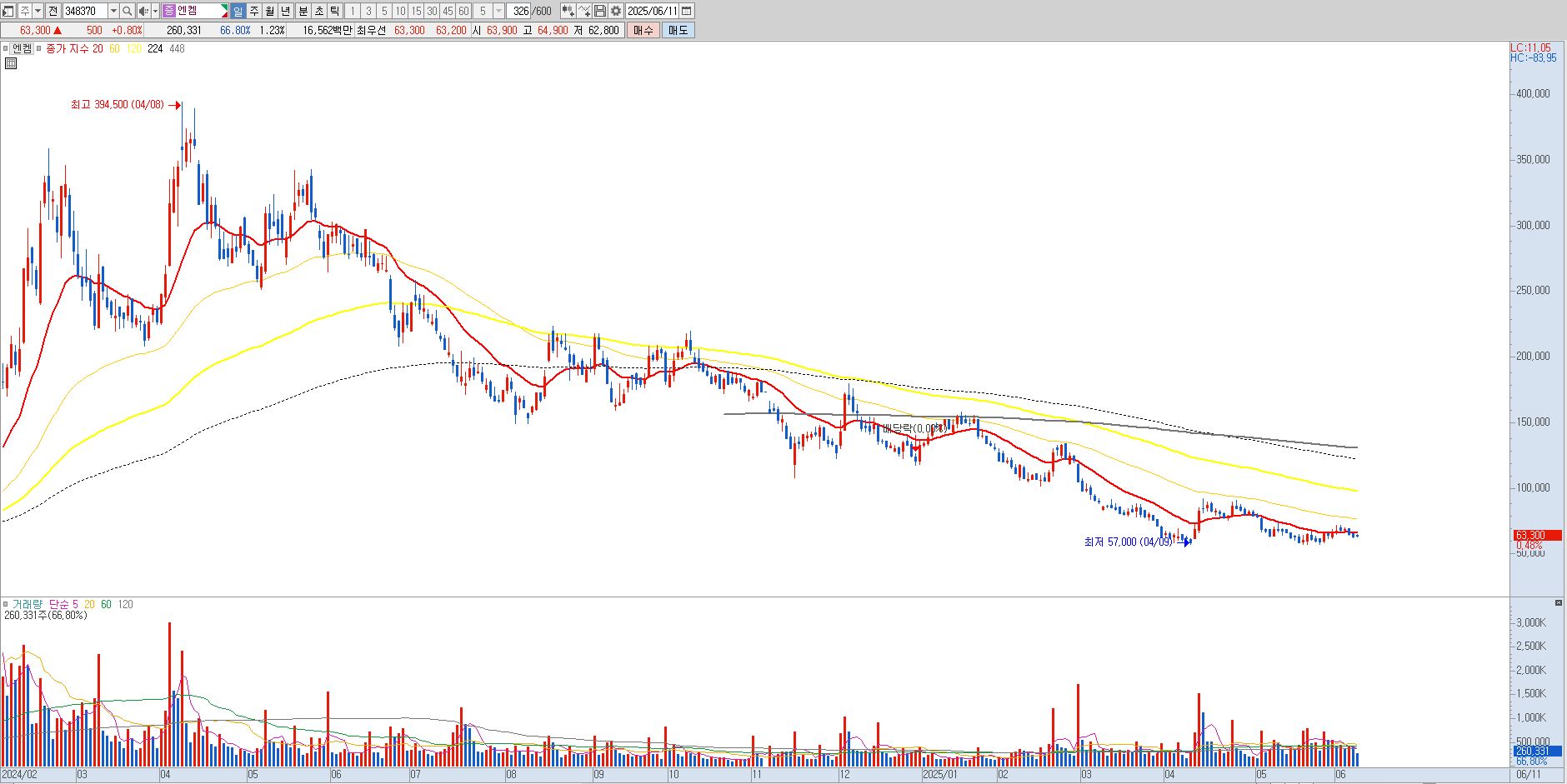The height and width of the screenshot is (784, 1567).
Task: Open the small data table icon below legend
Action: [11, 62]
